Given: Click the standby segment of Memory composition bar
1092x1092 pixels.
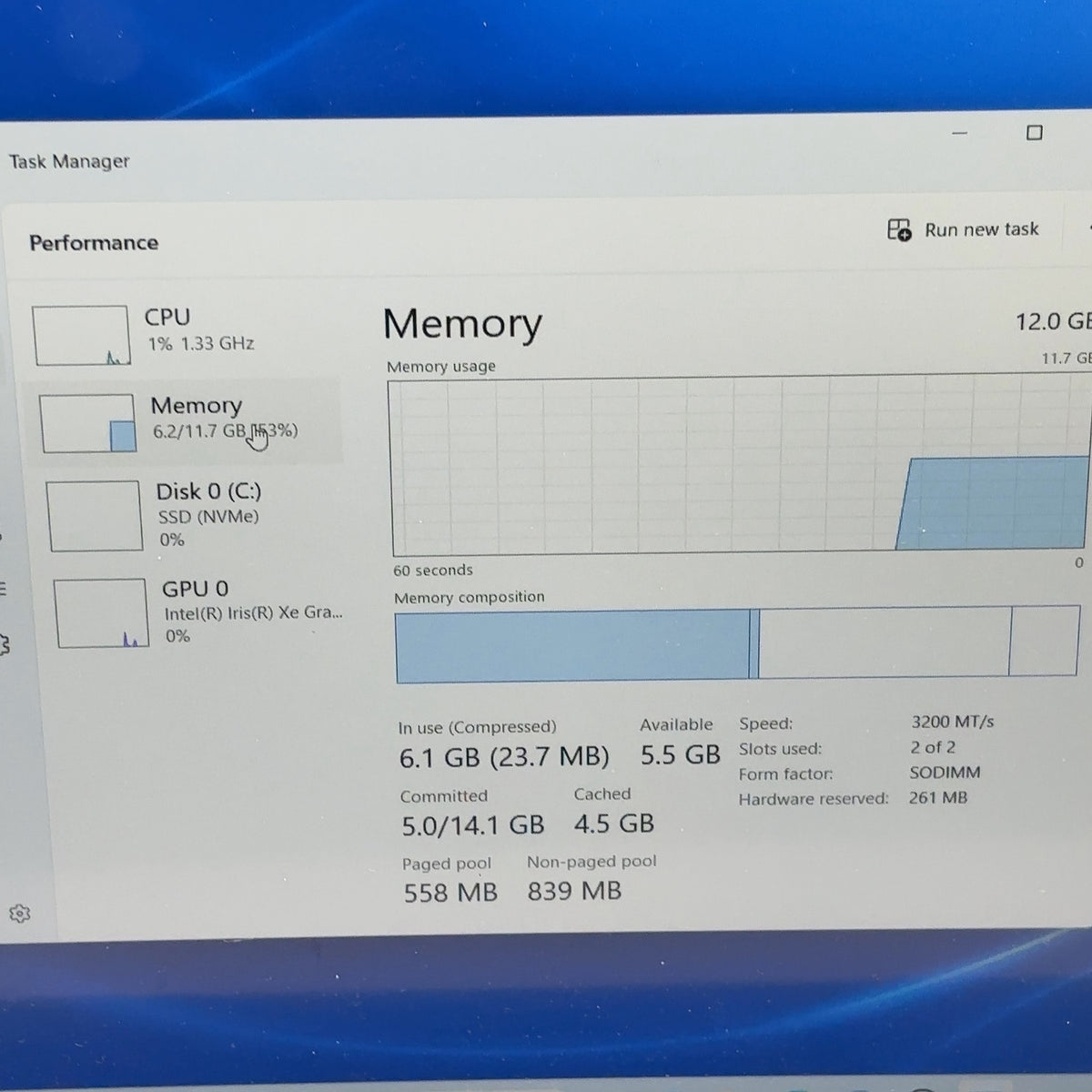Looking at the screenshot, I should click(885, 642).
